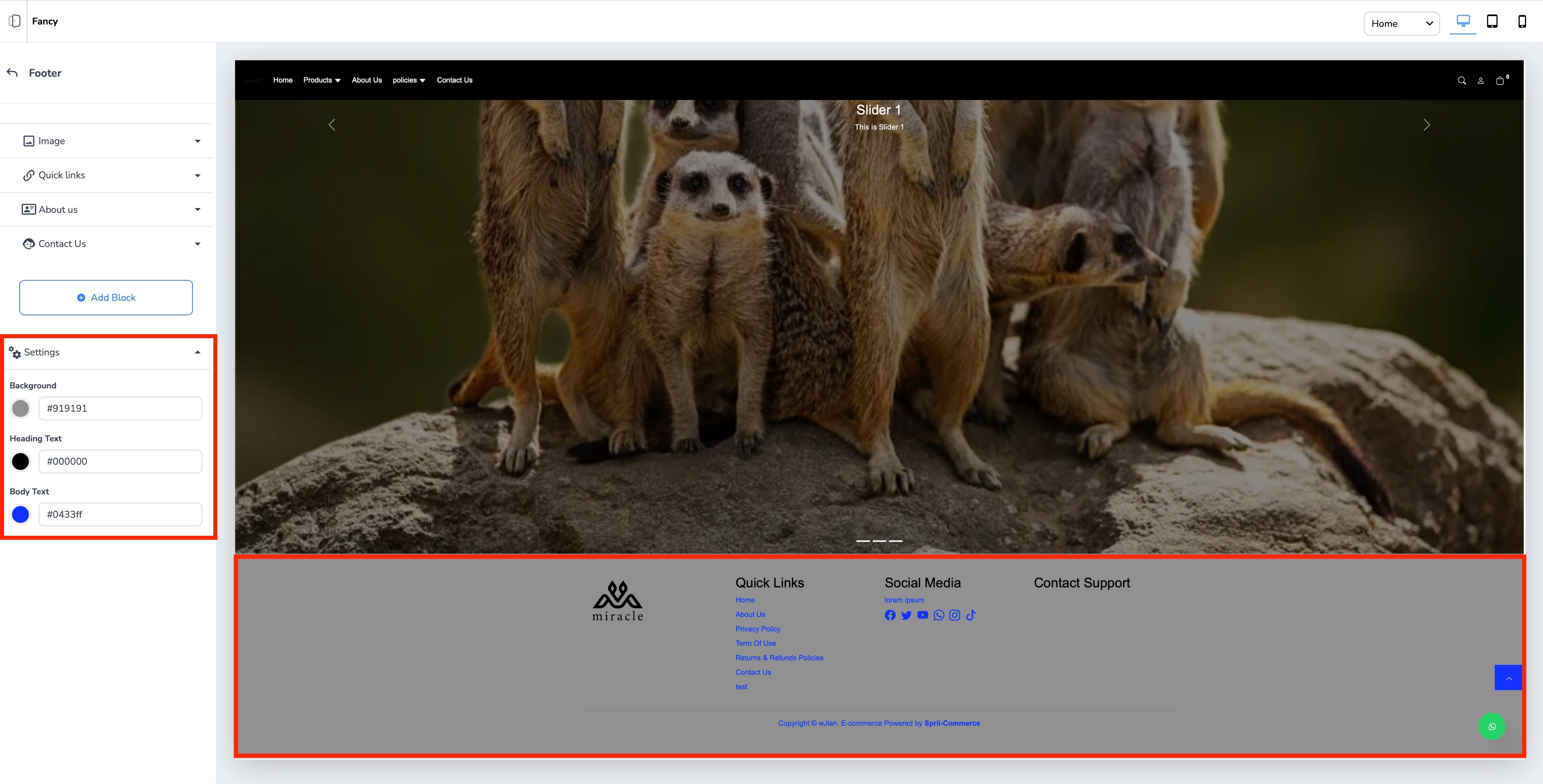Click the sidebar collapse icon

click(14, 21)
